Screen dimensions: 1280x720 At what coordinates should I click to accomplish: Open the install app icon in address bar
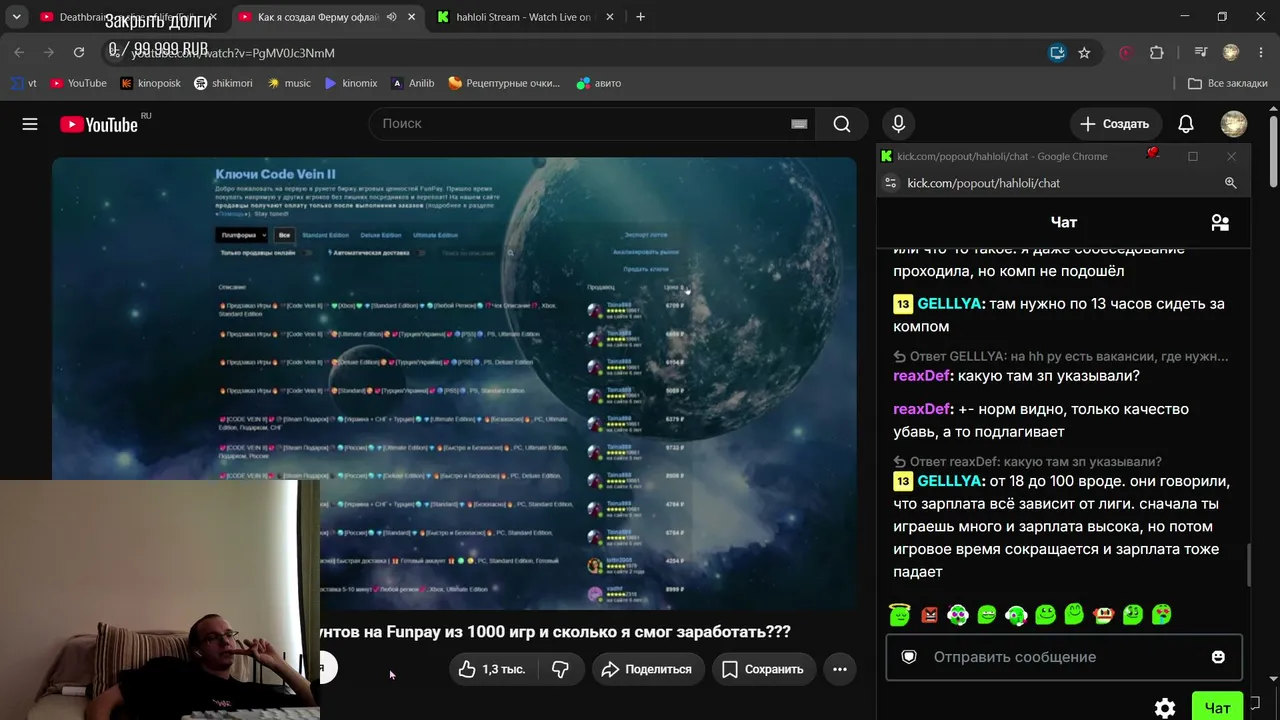tap(1057, 53)
